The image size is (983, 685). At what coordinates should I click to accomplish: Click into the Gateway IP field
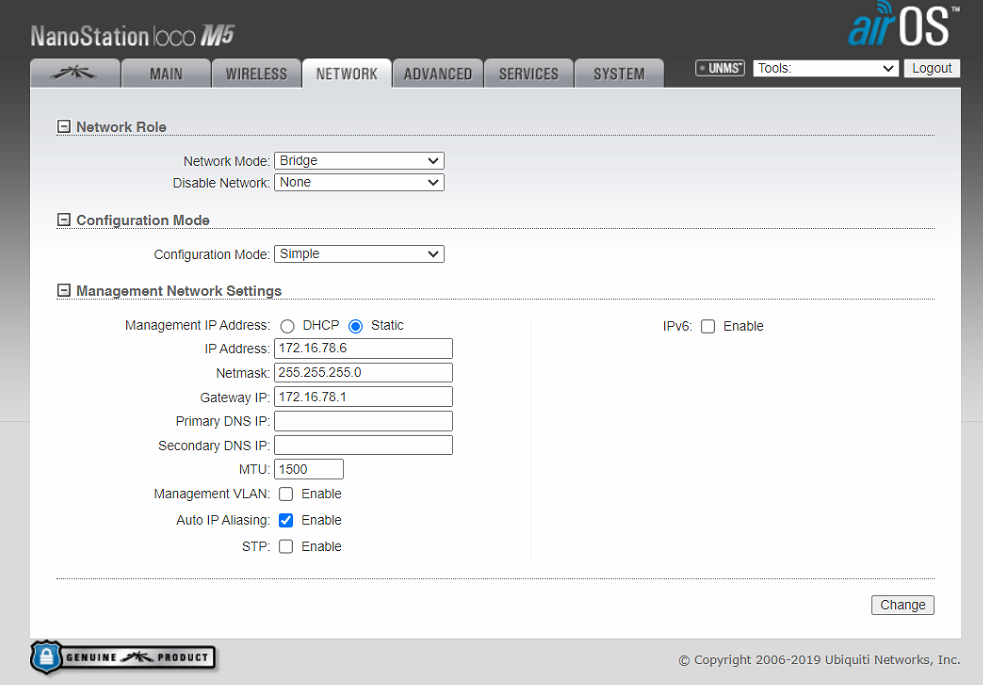click(363, 397)
